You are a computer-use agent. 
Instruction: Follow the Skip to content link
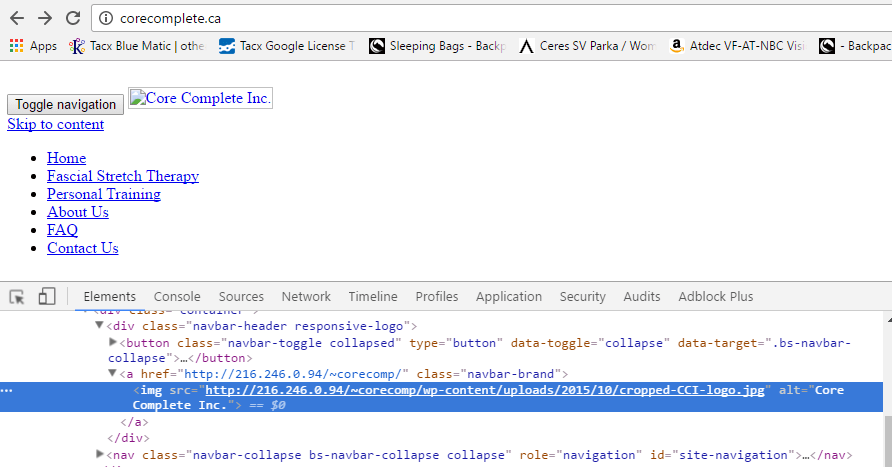pyautogui.click(x=56, y=125)
